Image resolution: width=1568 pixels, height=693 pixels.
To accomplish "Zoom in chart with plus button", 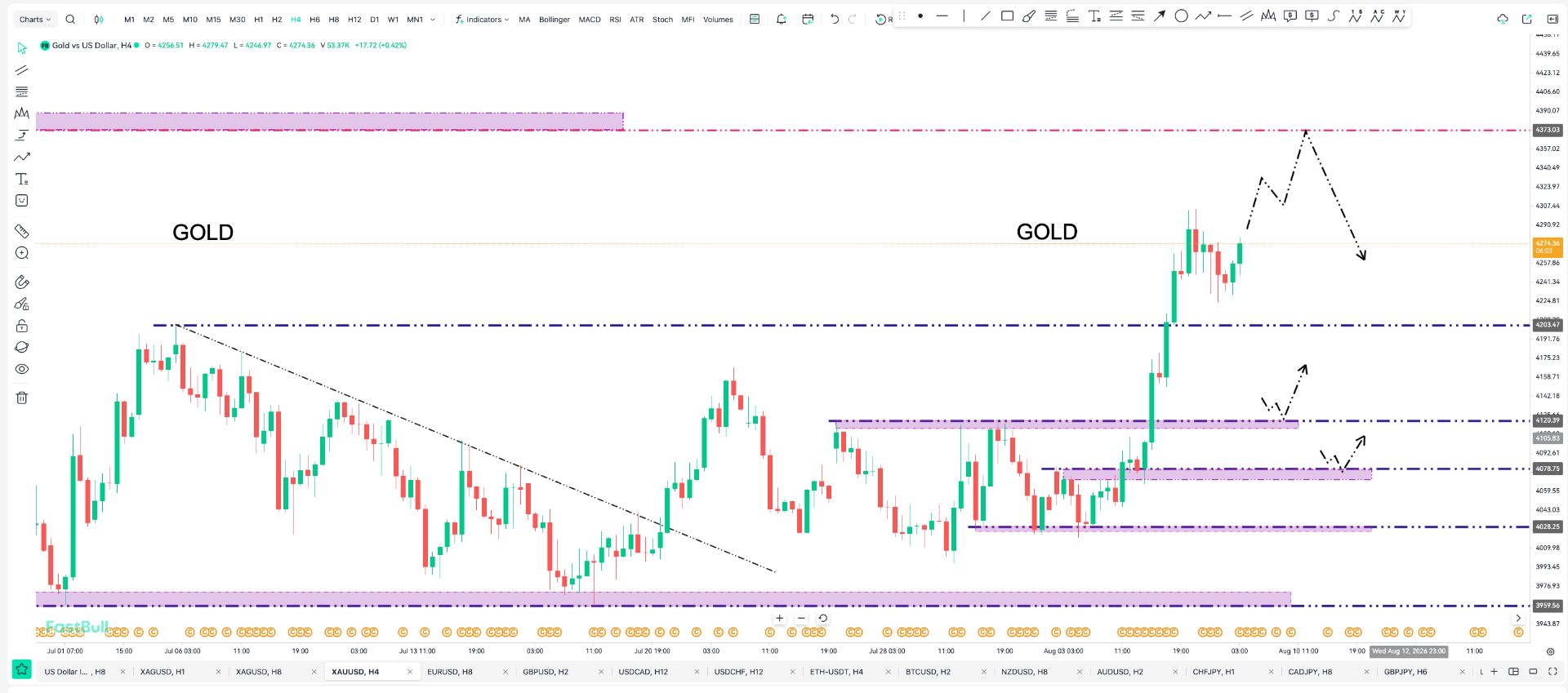I will [x=780, y=618].
